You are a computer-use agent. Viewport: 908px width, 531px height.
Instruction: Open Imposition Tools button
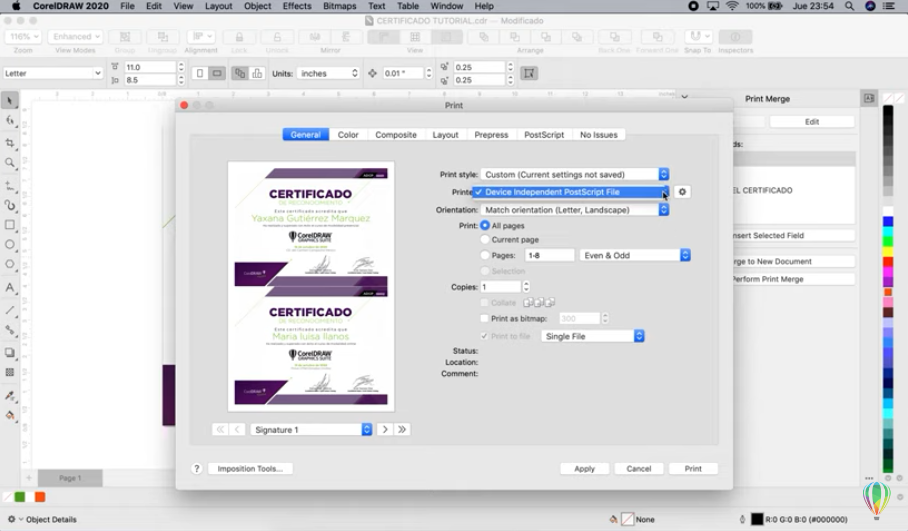pos(250,468)
